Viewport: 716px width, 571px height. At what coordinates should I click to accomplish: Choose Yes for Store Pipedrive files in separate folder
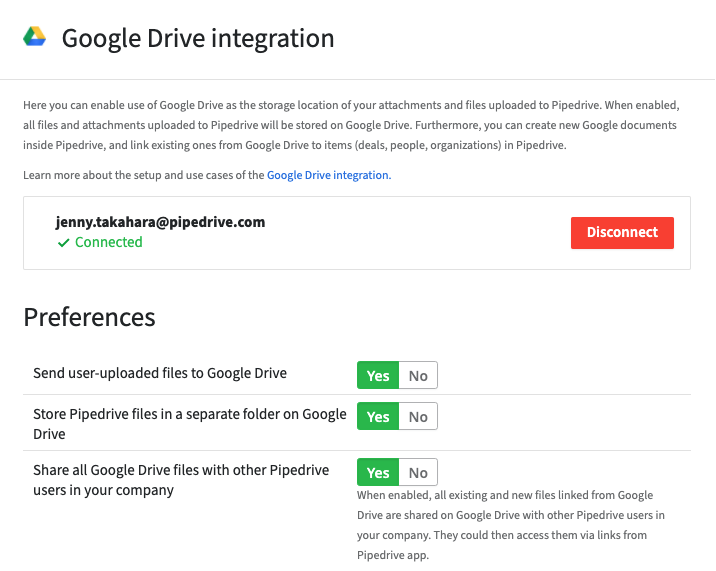(x=378, y=416)
